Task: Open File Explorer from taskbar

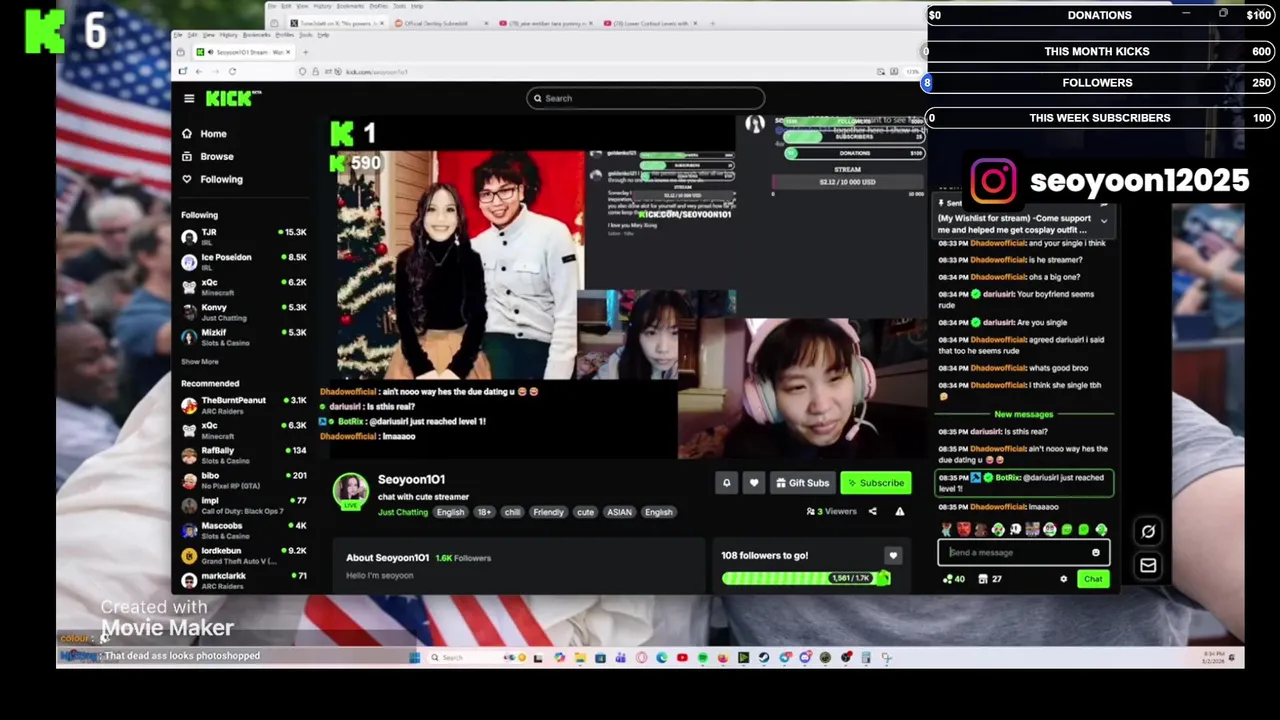Action: 580,658
